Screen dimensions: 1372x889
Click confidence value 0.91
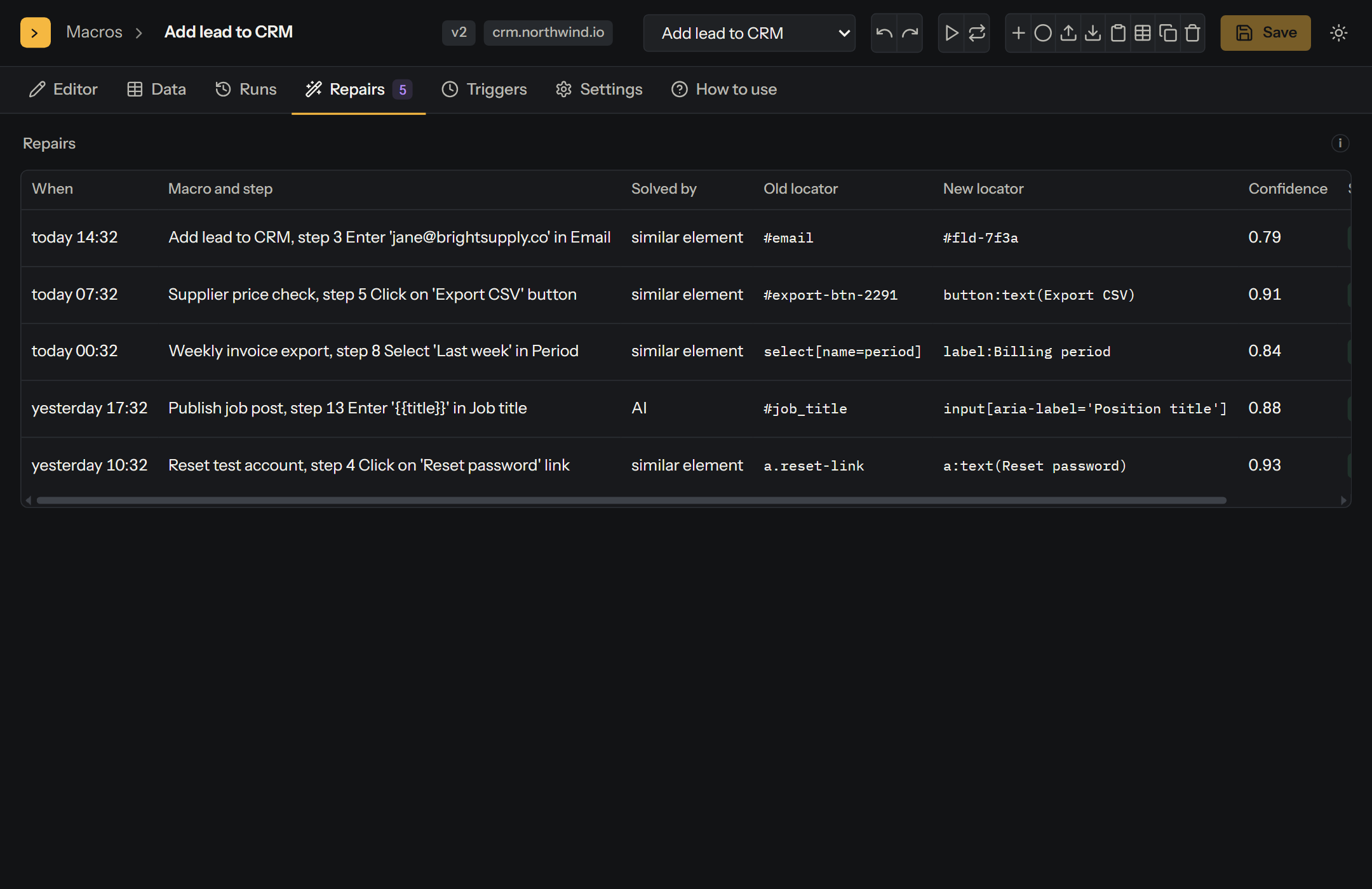click(x=1265, y=295)
